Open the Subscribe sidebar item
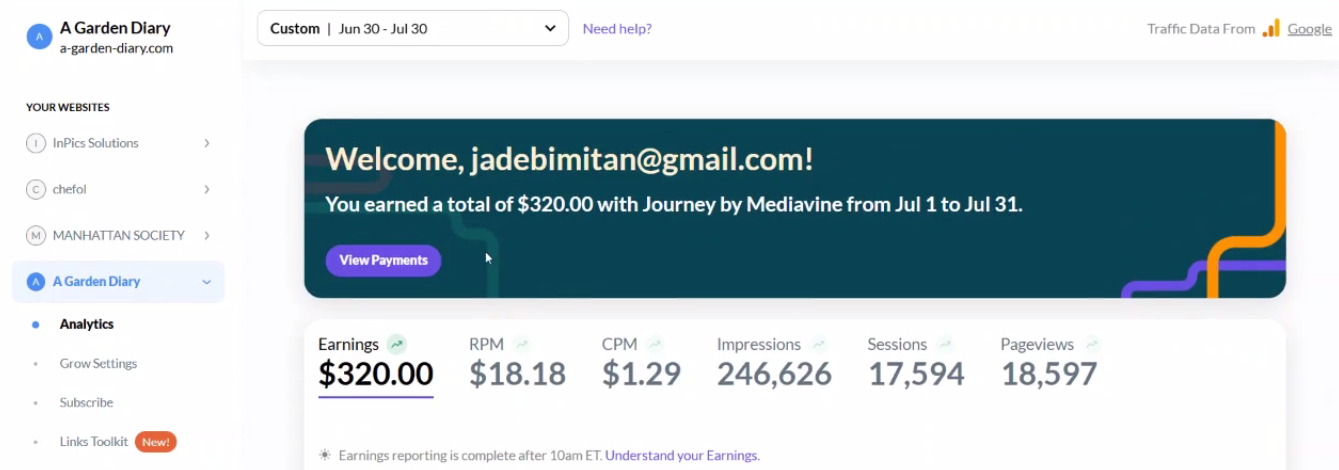This screenshot has height=470, width=1339. [86, 402]
